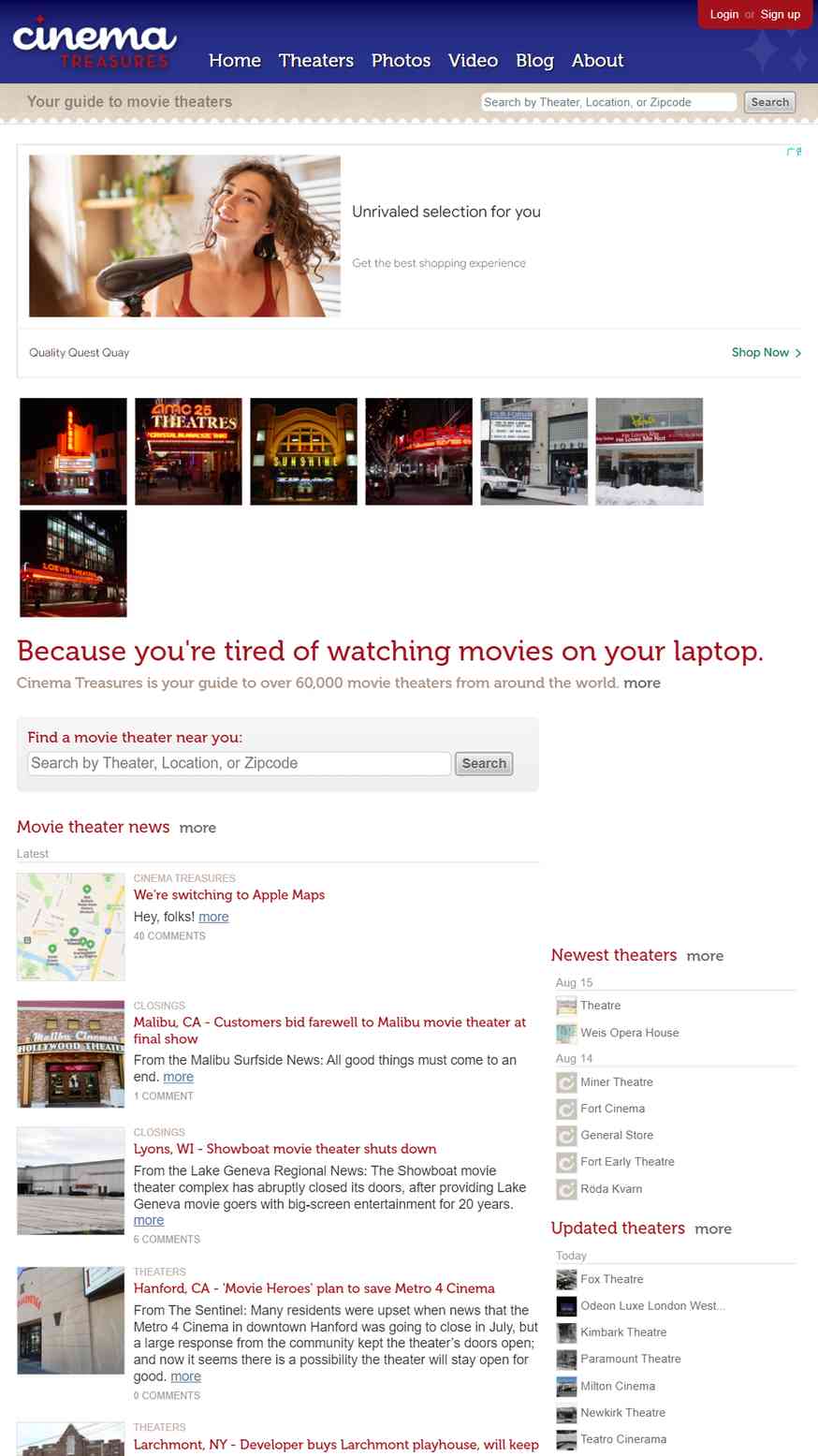Click the Odeon Luxe London West thumbnail icon

566,1306
